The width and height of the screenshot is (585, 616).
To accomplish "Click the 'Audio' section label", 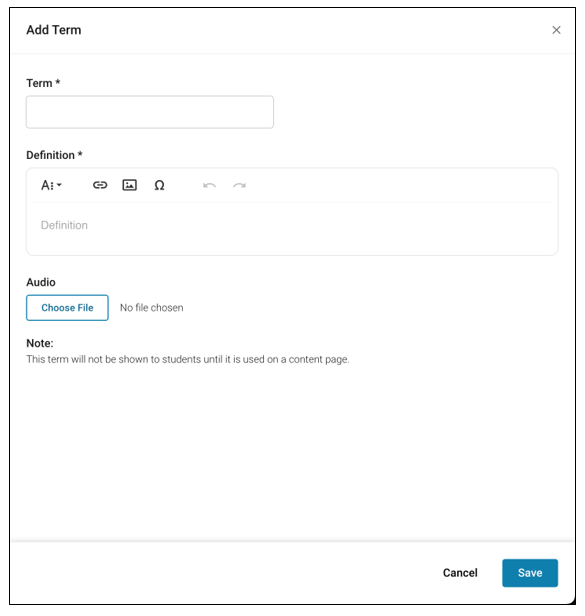I will [41, 282].
